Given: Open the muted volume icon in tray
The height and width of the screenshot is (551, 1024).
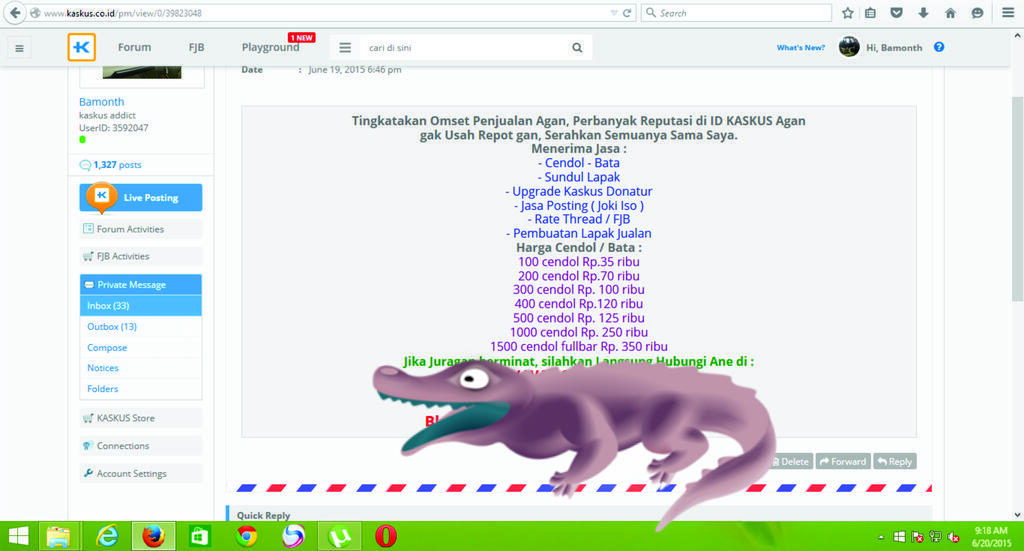Looking at the screenshot, I should coord(953,537).
